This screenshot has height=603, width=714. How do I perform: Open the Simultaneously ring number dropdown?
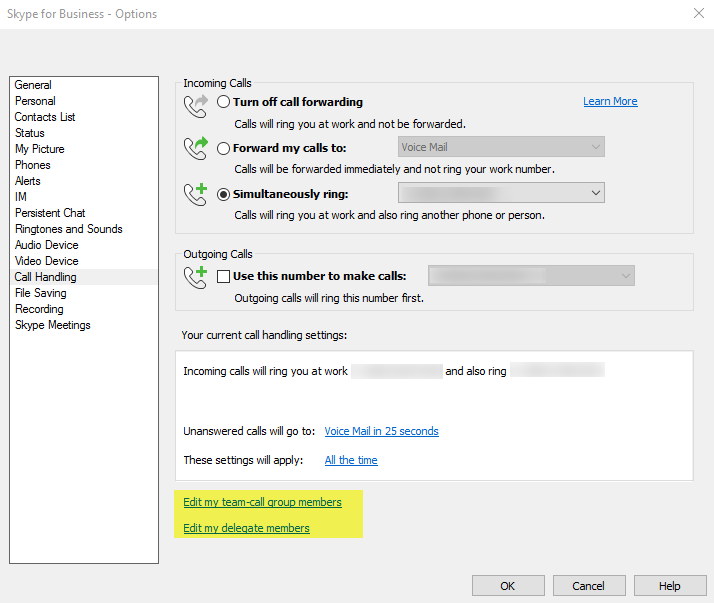pyautogui.click(x=501, y=193)
